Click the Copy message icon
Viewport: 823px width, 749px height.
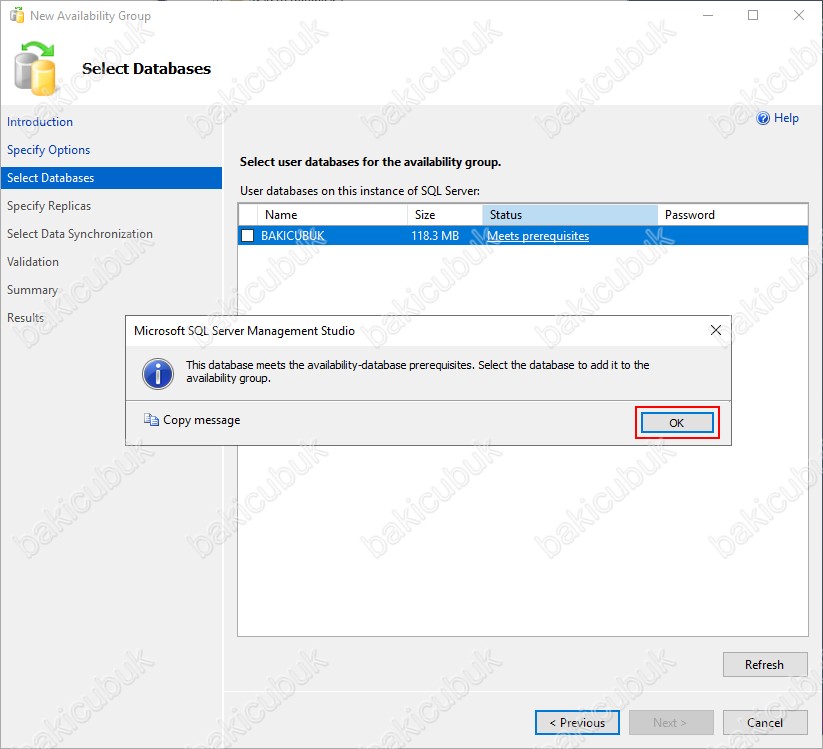click(x=151, y=420)
